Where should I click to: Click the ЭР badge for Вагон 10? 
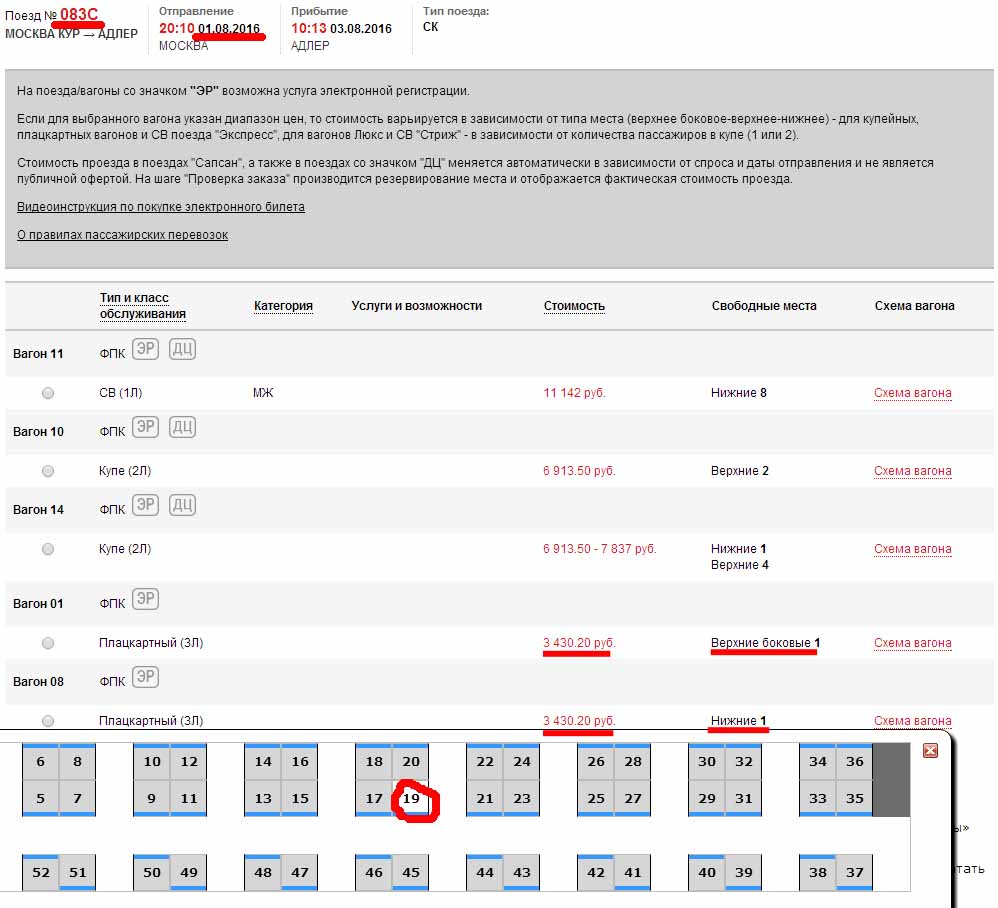tap(146, 428)
